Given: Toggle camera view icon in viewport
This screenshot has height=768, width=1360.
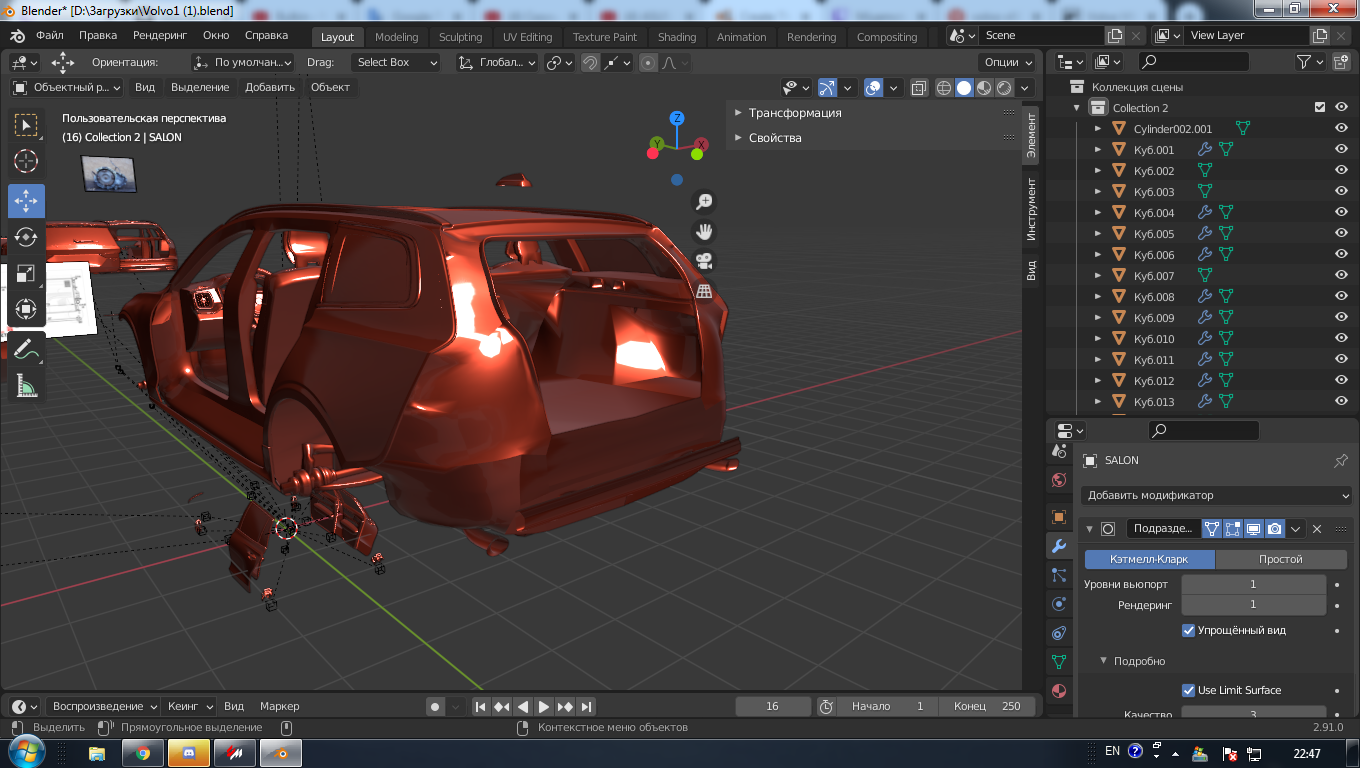Looking at the screenshot, I should pyautogui.click(x=704, y=261).
